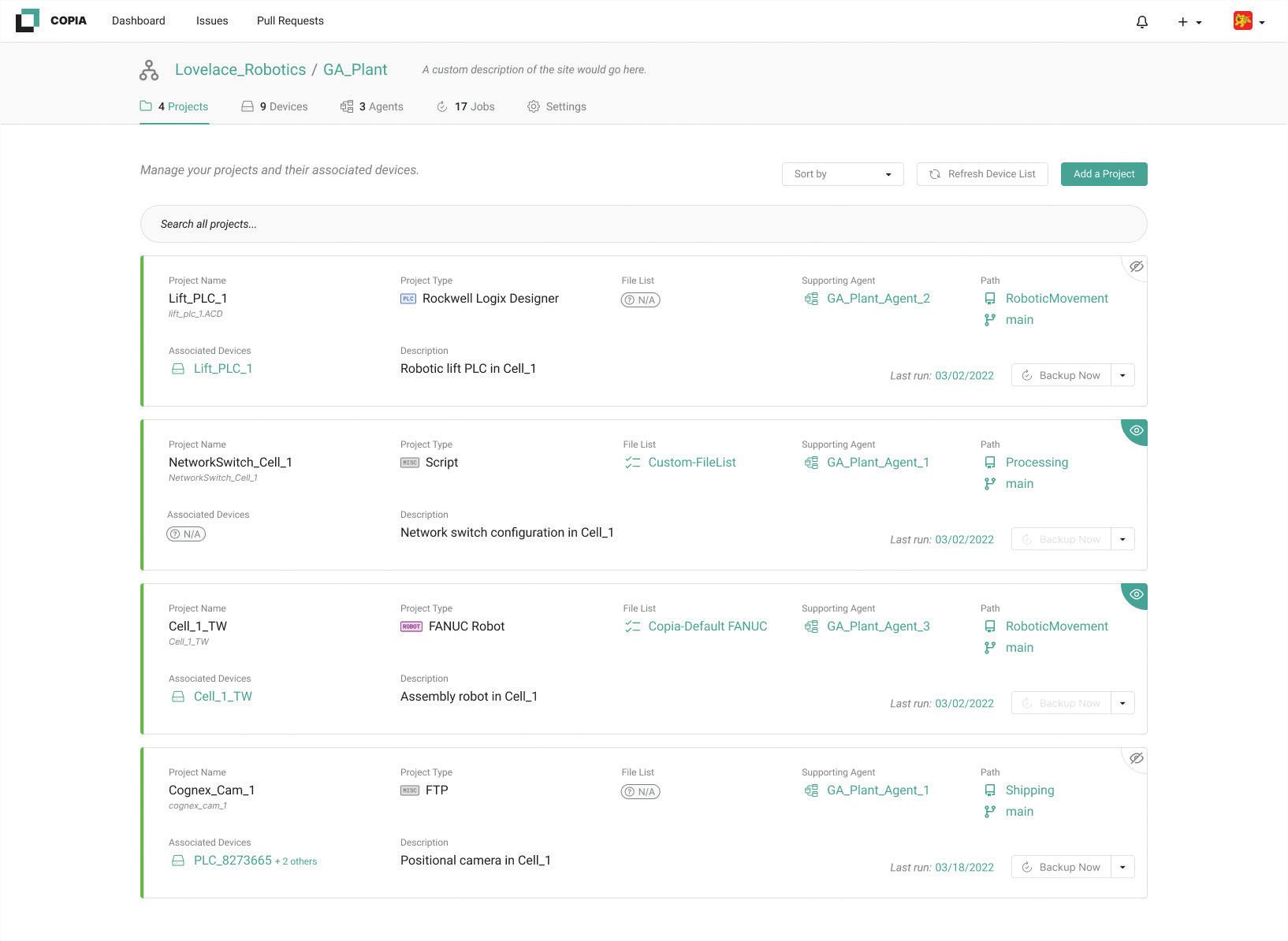Click the Copia logo icon
Viewport: 1288px width, 941px height.
coord(28,20)
